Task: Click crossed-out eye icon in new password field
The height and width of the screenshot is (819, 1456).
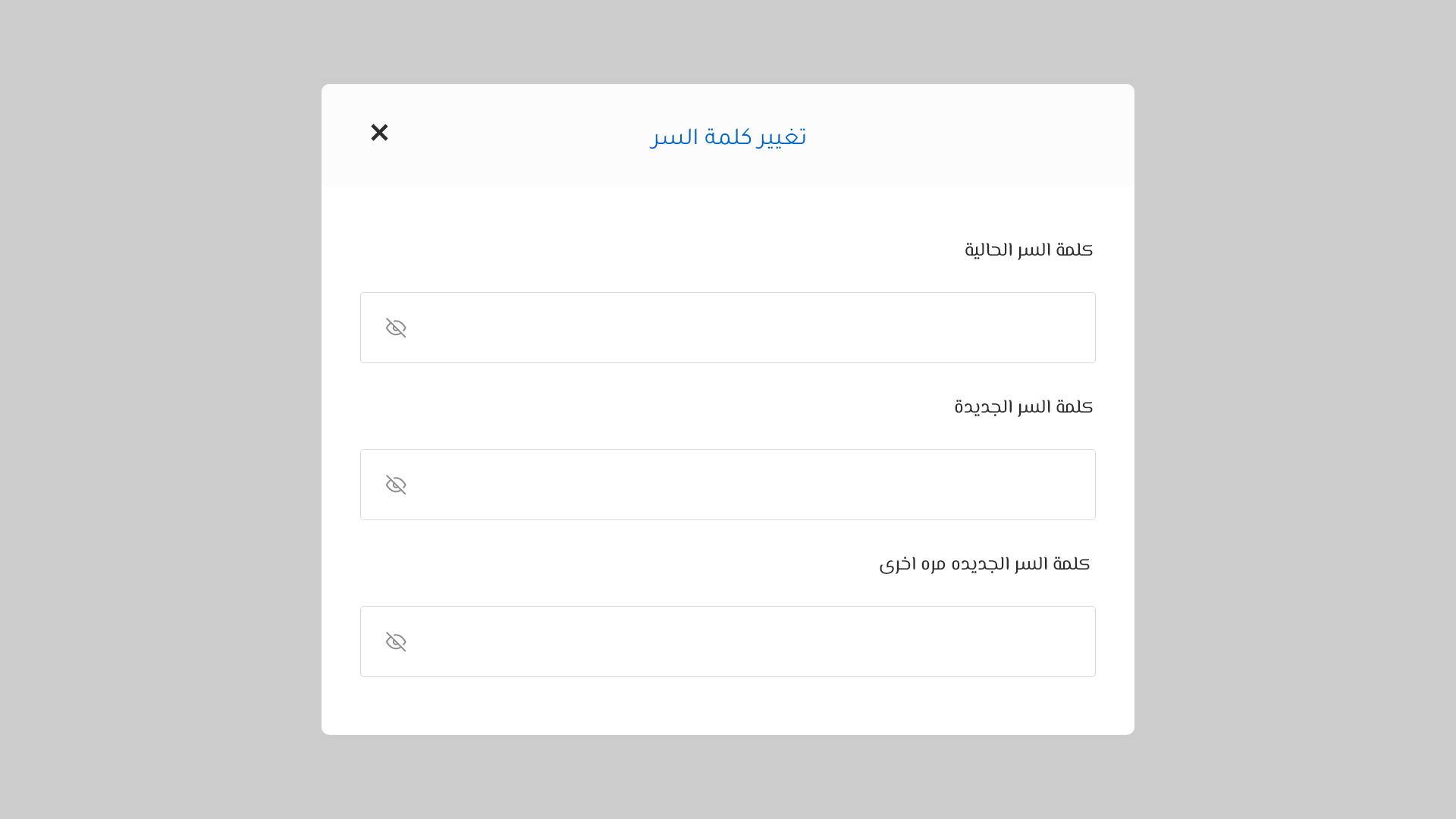Action: click(396, 485)
